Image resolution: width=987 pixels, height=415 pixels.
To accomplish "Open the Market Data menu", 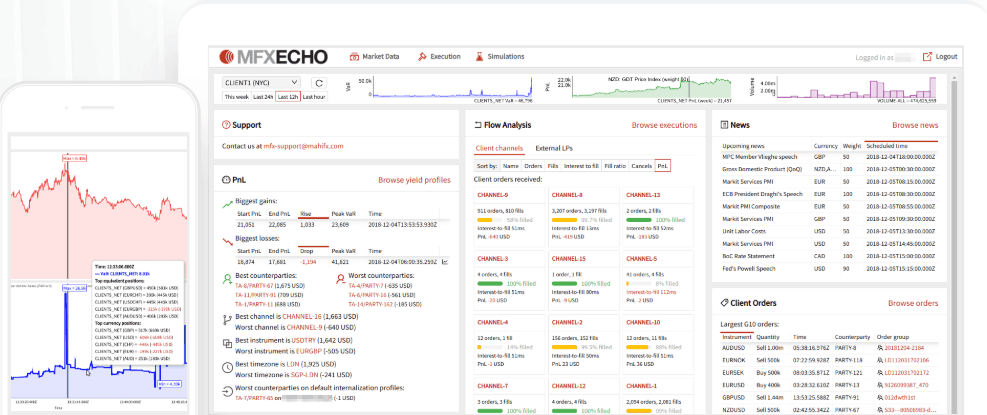I will point(374,57).
